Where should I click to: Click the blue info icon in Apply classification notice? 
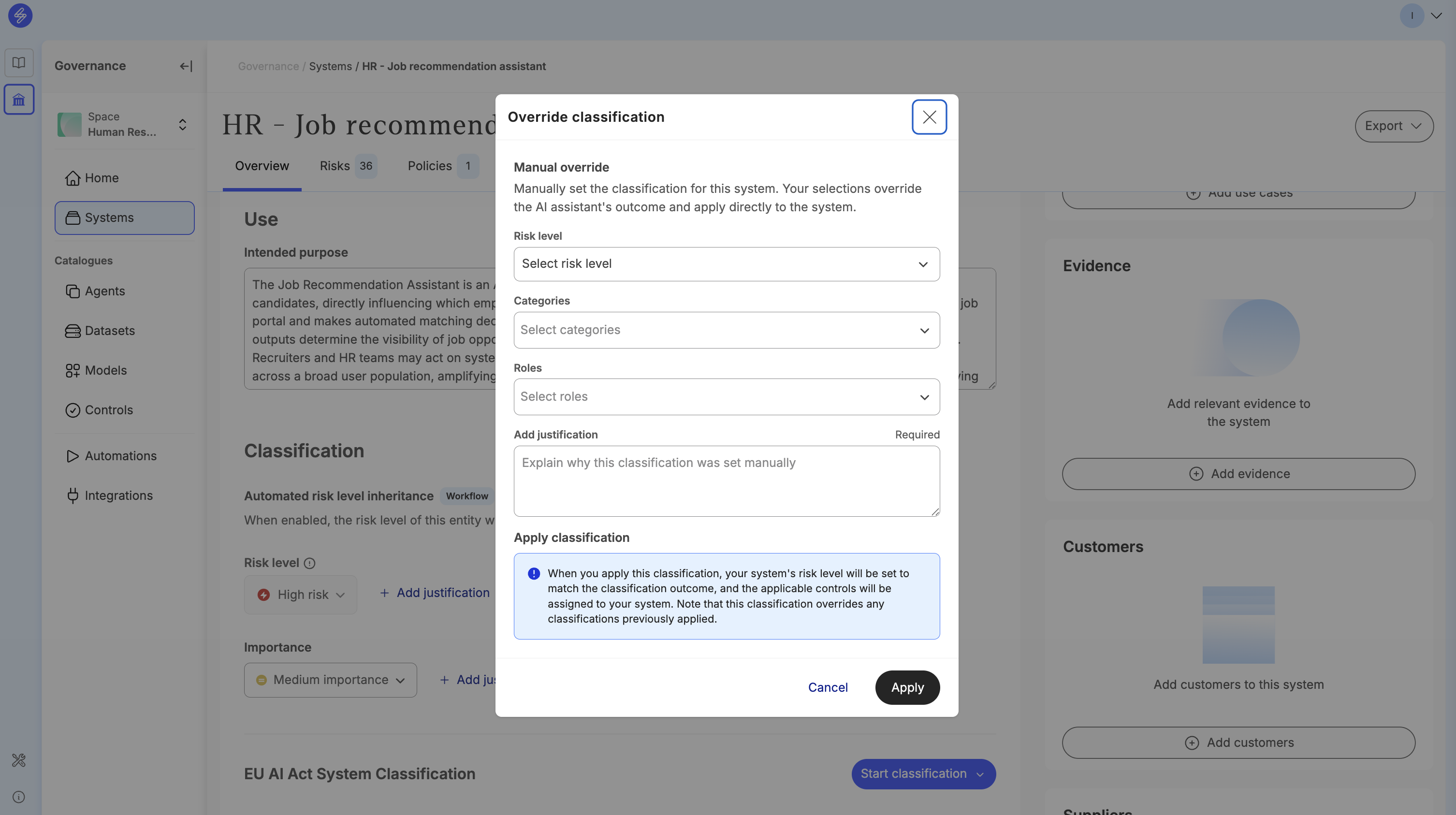tap(534, 574)
